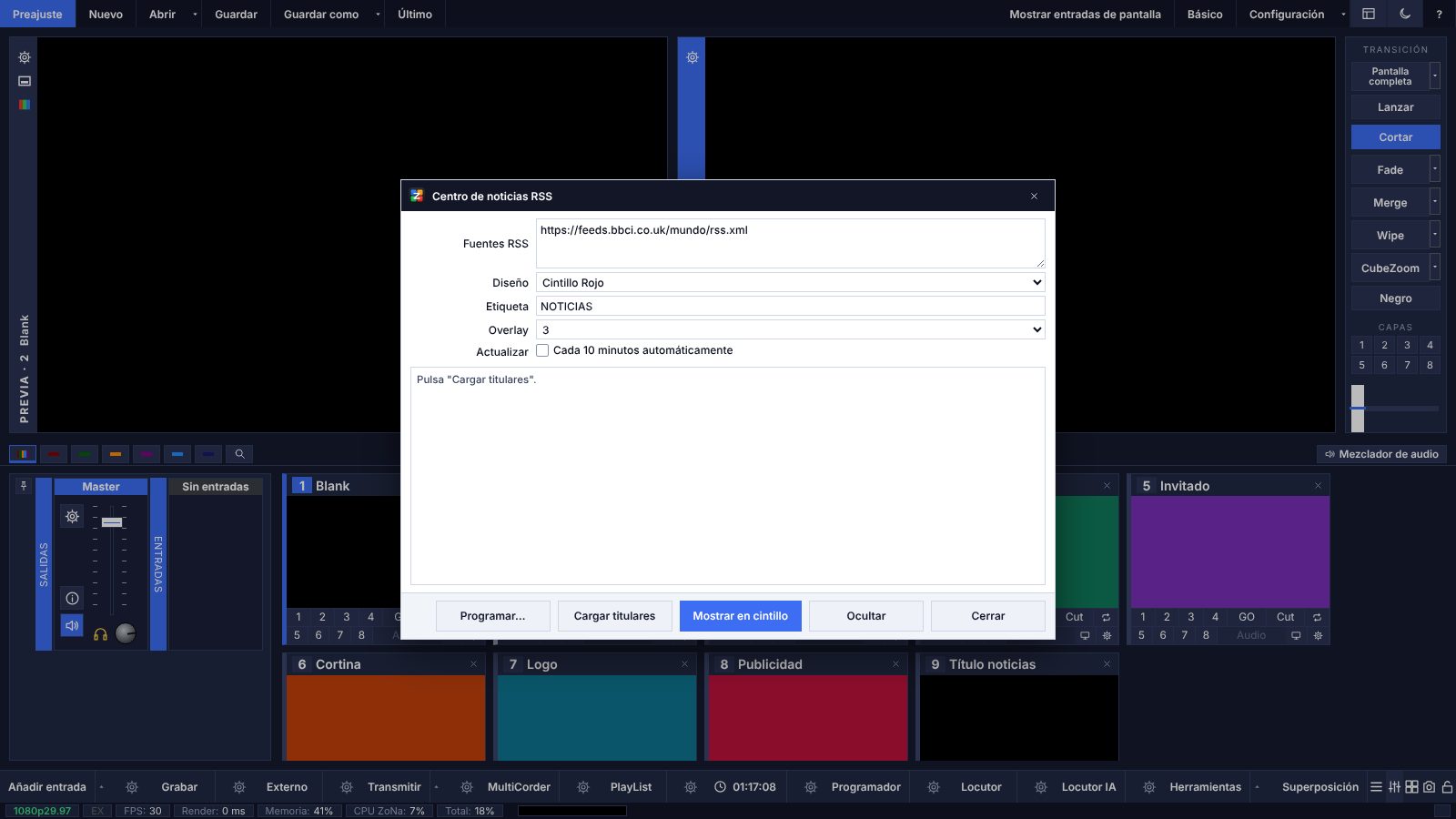
Task: Take a snapshot with the camera icon
Action: coord(1429,787)
